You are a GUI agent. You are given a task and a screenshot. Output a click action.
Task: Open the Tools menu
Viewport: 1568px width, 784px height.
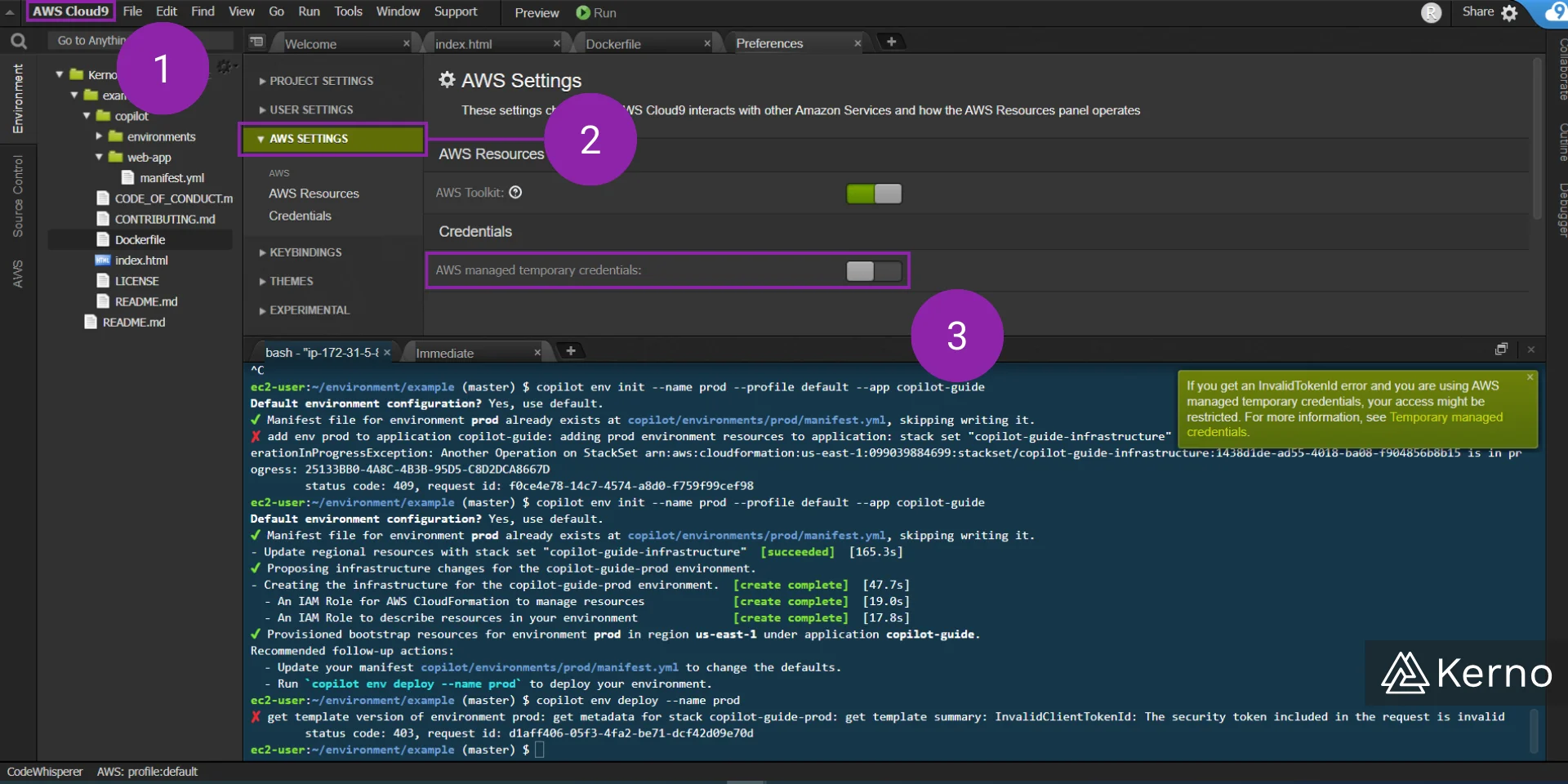(x=348, y=11)
